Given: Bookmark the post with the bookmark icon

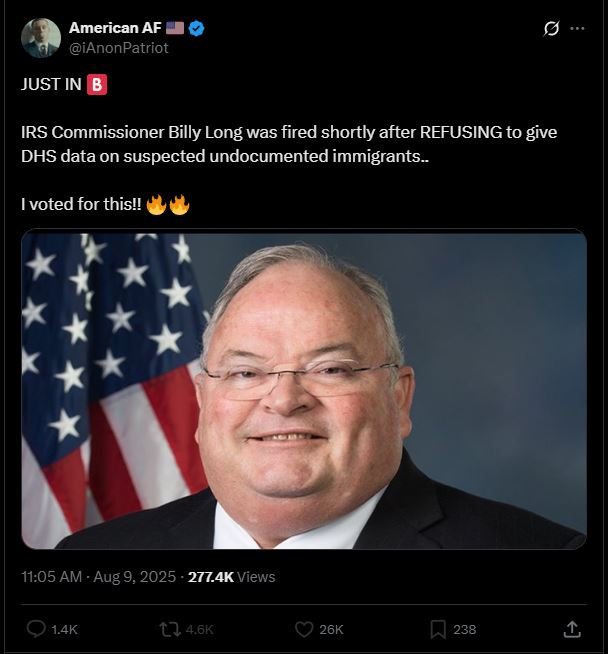Looking at the screenshot, I should click(438, 629).
